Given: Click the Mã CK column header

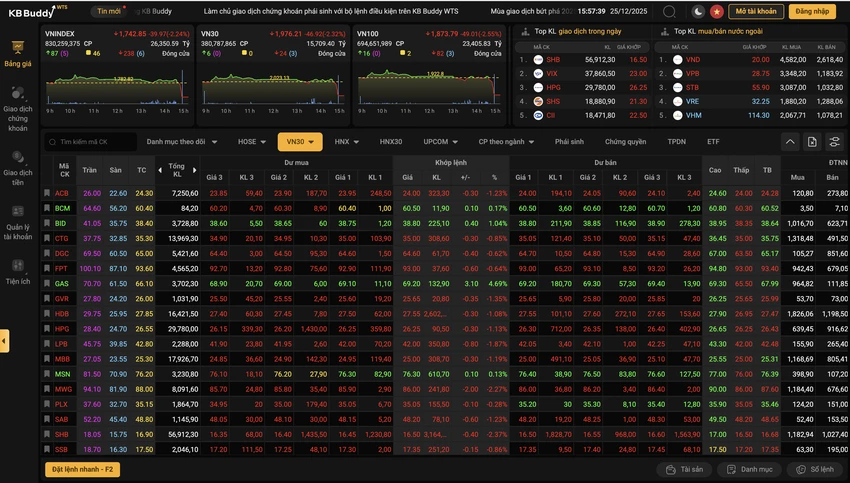Looking at the screenshot, I should 65,170.
